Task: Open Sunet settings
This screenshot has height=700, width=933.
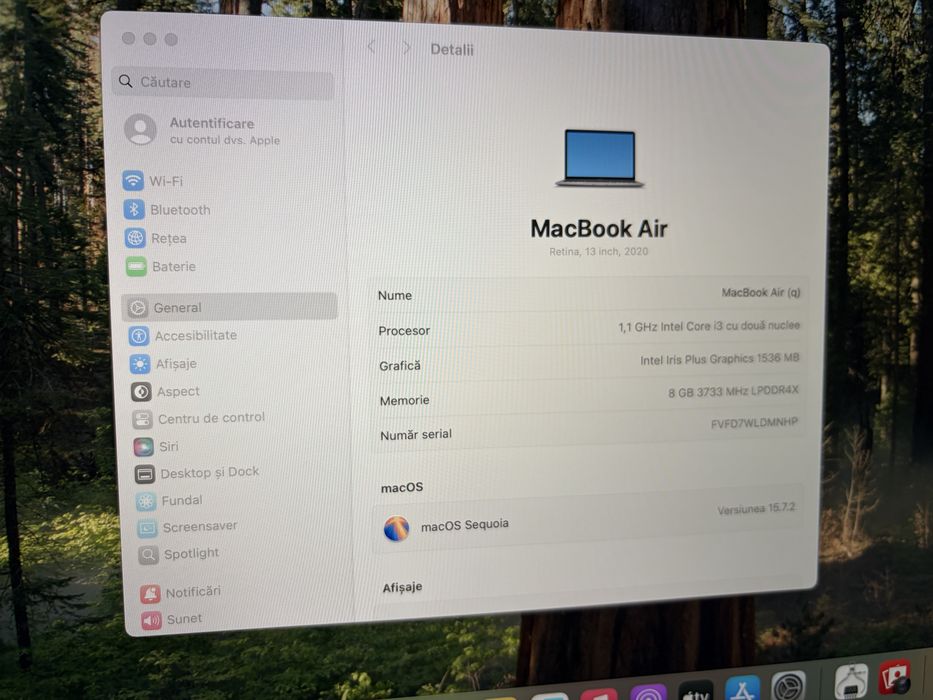Action: click(172, 620)
